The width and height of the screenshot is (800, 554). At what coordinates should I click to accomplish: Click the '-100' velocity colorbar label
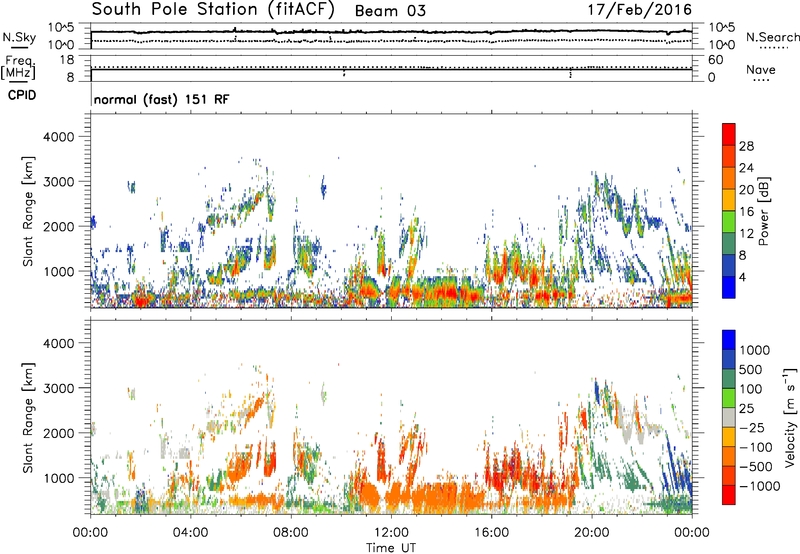coord(755,447)
